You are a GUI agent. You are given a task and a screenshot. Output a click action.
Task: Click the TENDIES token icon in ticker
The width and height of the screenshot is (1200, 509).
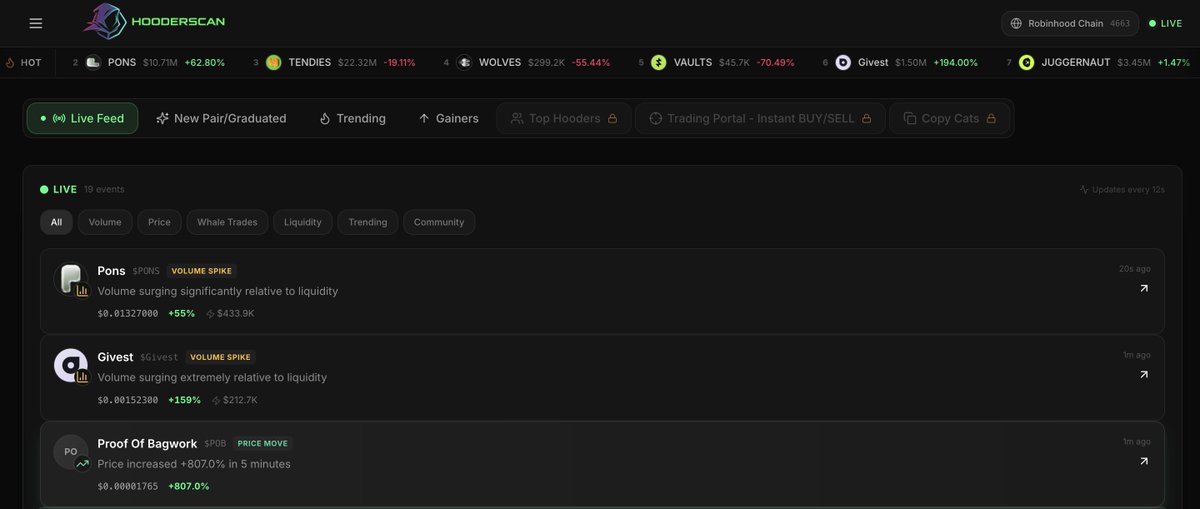274,62
